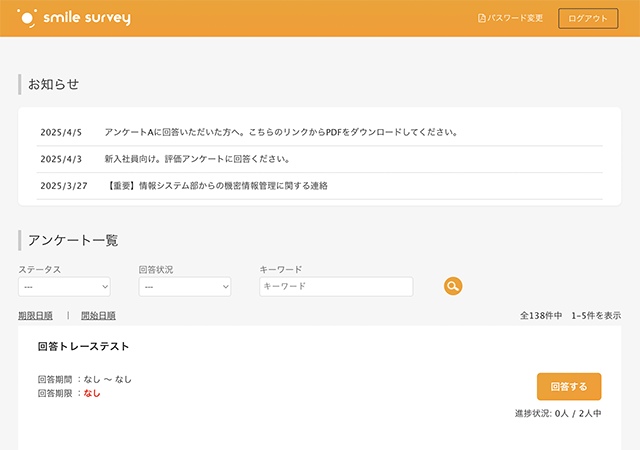Click the document icon beside パスワード変更
Image resolution: width=640 pixels, height=450 pixels.
click(x=481, y=19)
